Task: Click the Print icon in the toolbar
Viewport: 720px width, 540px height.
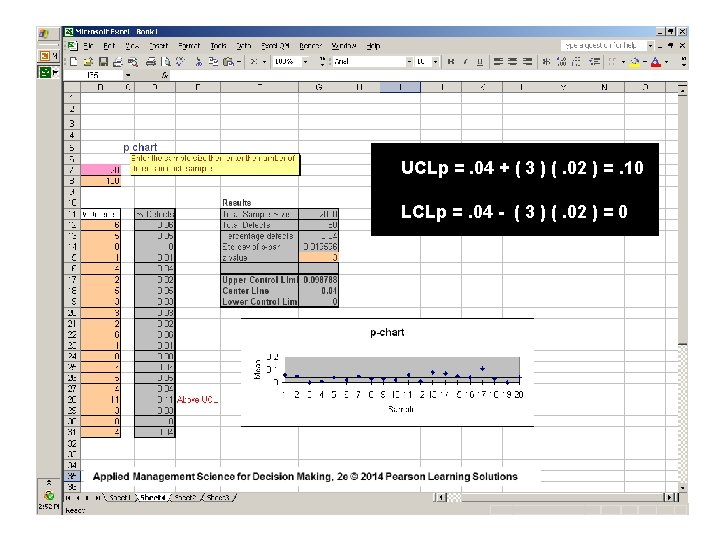Action: (151, 62)
